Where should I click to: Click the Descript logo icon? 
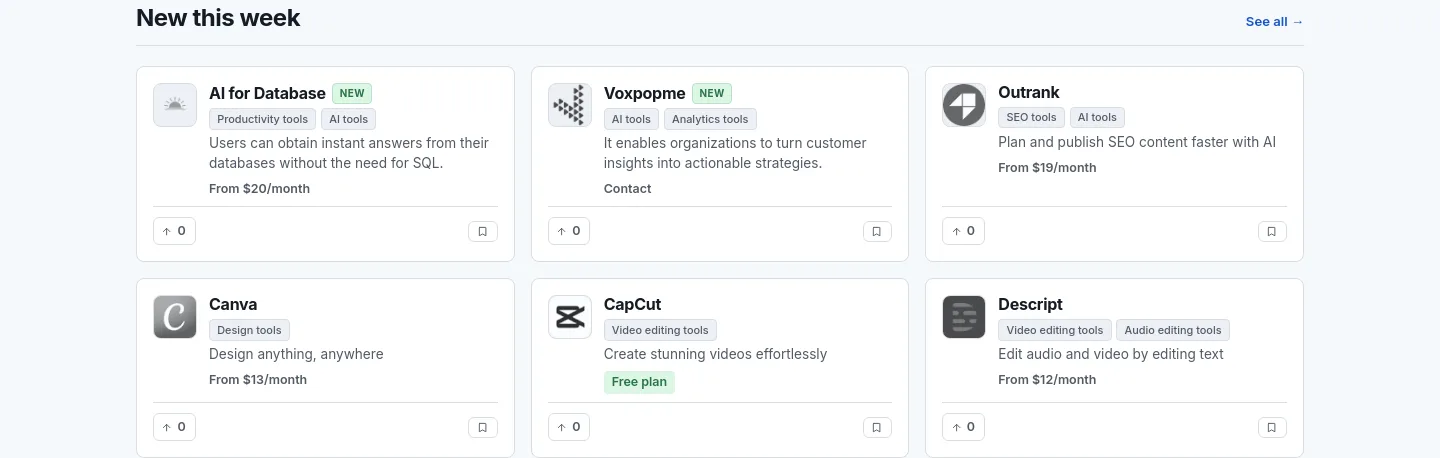[x=964, y=317]
